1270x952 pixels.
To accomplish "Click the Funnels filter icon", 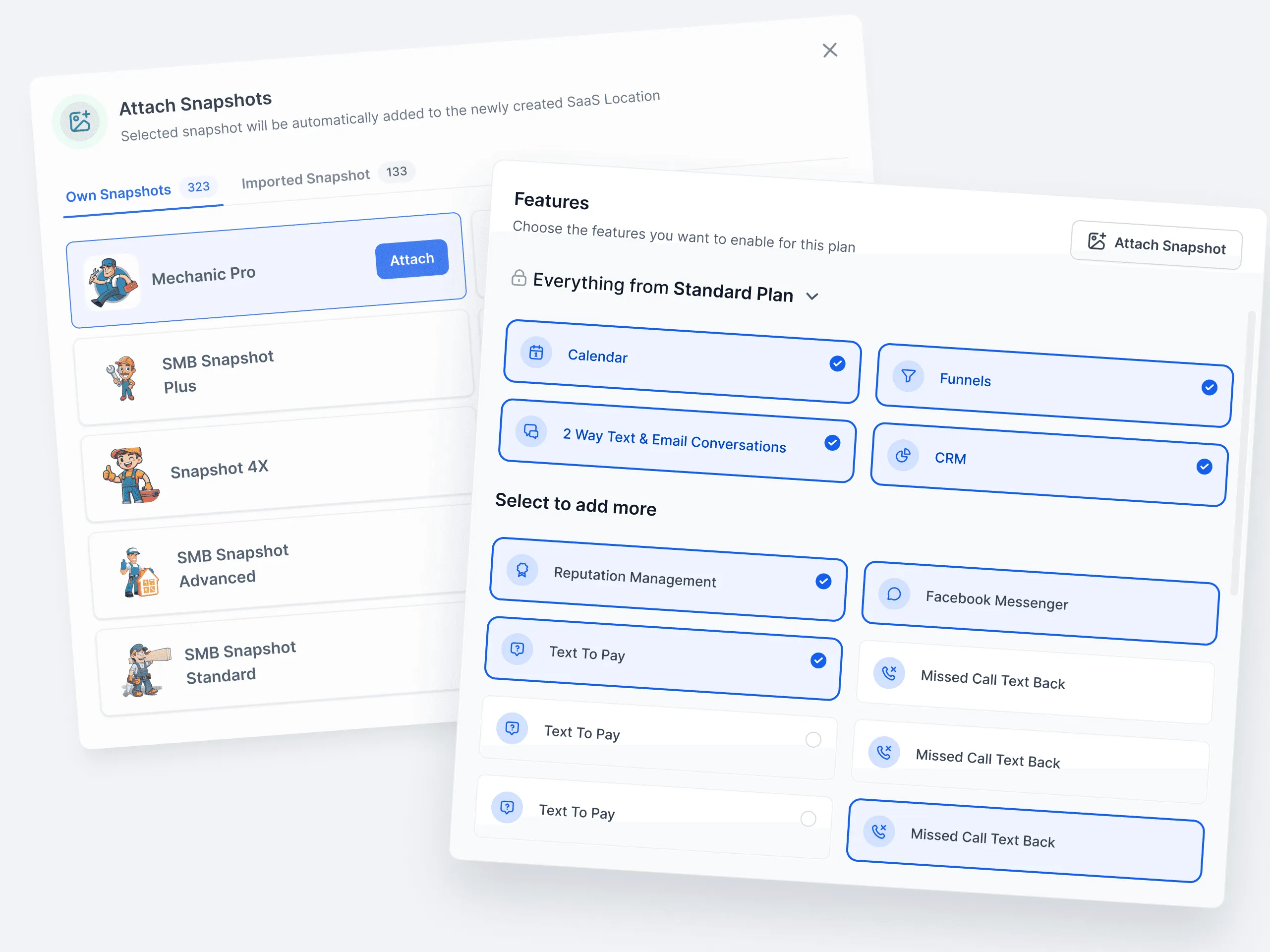I will (x=908, y=376).
